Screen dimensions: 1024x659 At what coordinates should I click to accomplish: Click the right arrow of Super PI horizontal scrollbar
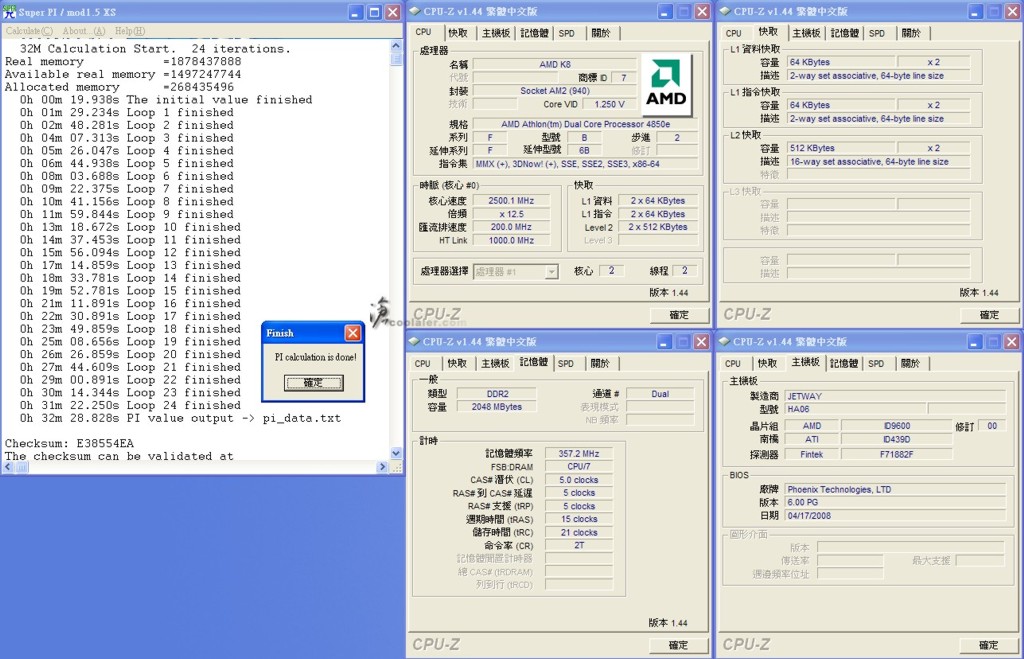(x=383, y=467)
